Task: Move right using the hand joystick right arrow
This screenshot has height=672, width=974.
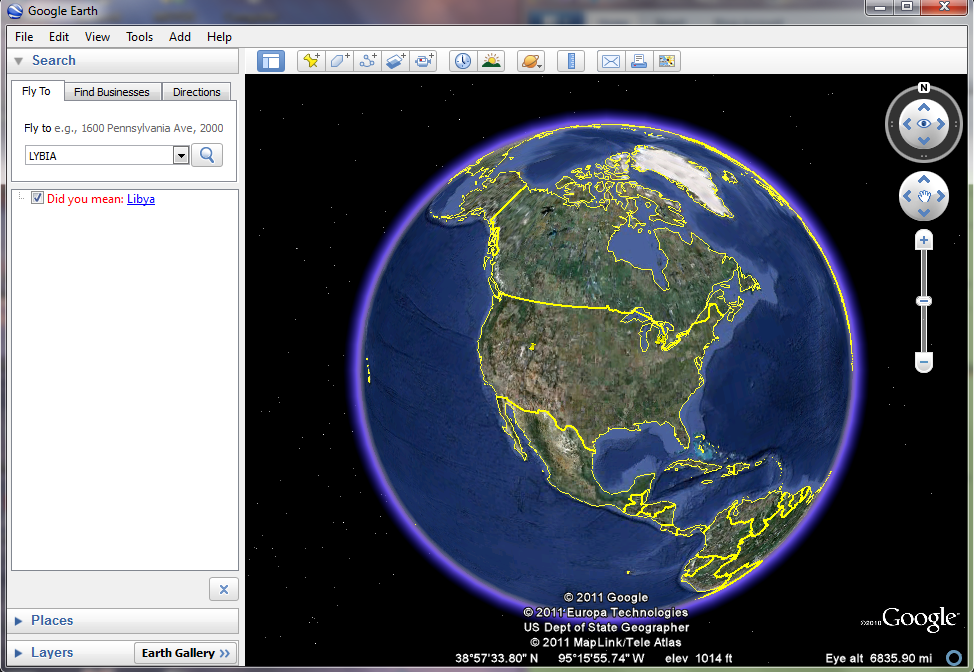Action: click(940, 196)
